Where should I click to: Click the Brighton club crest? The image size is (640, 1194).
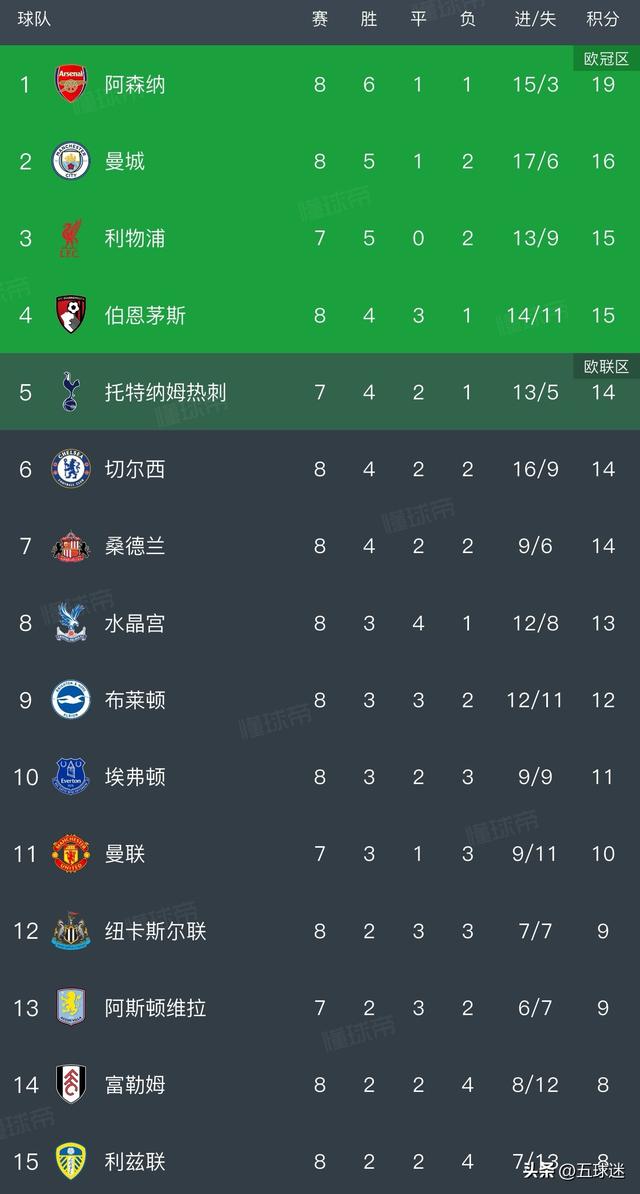pyautogui.click(x=71, y=700)
